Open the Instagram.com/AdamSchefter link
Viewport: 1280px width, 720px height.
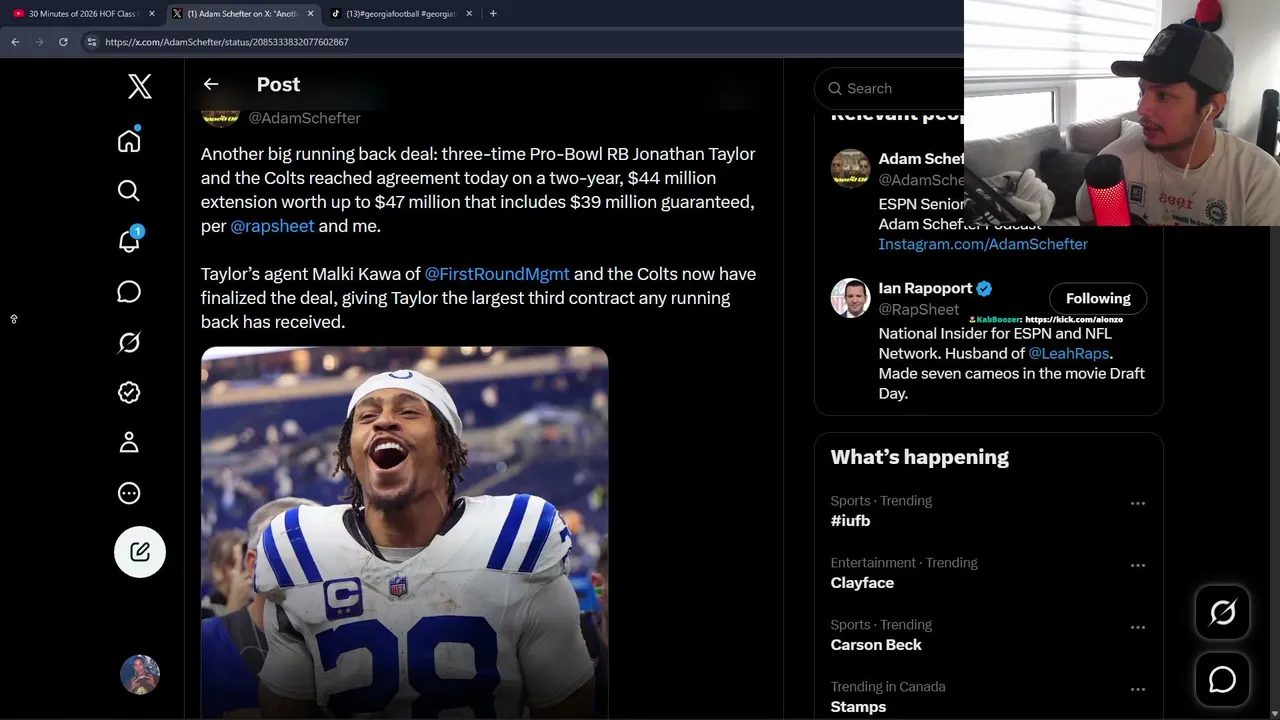(983, 244)
